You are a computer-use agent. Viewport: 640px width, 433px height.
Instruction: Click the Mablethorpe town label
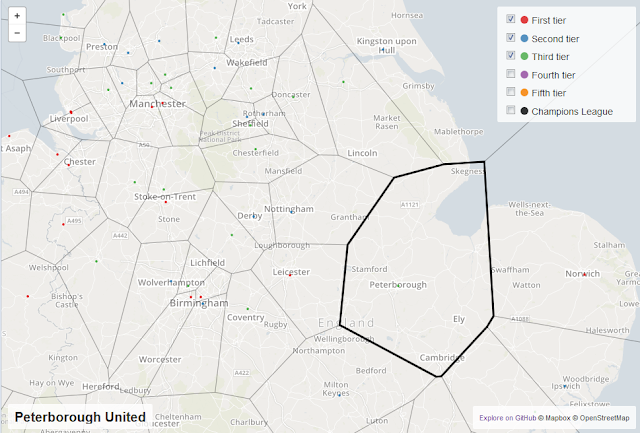(458, 132)
